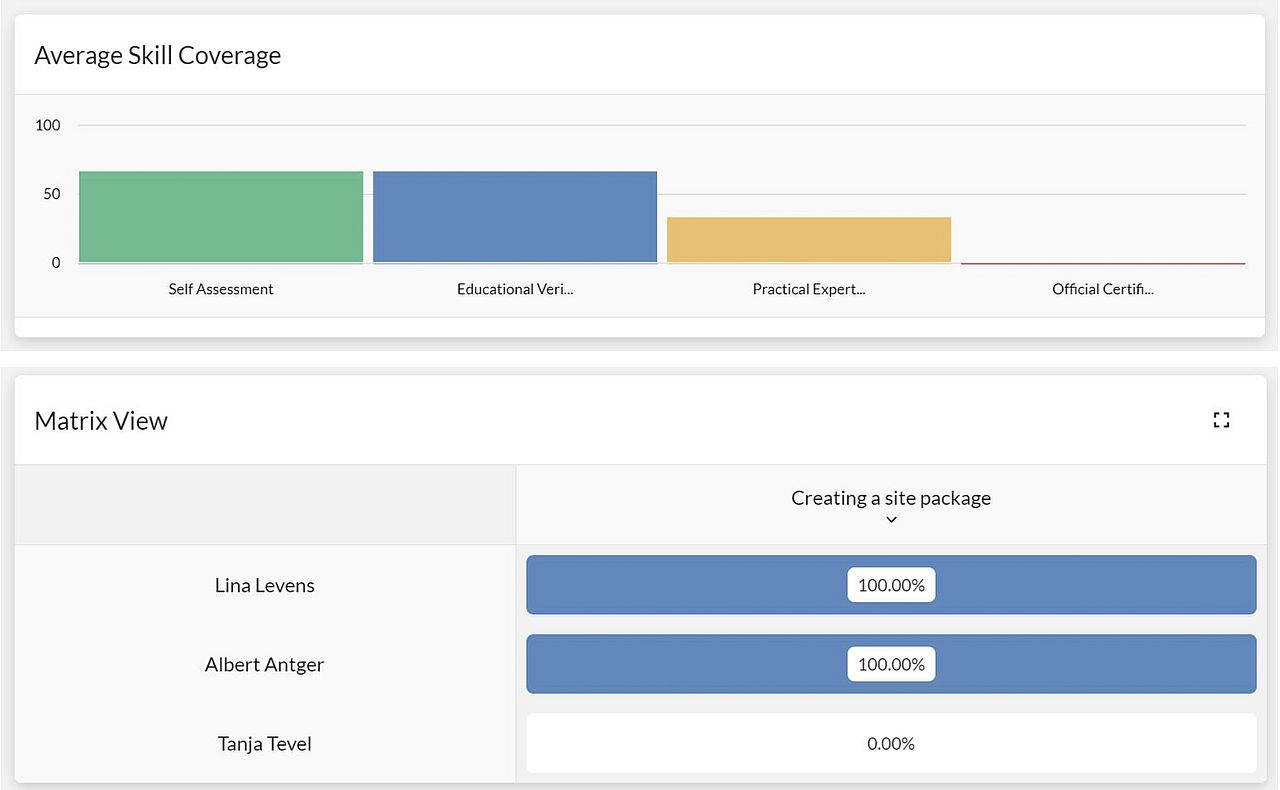Image resolution: width=1280 pixels, height=790 pixels.
Task: Open Tanja Tevel row name
Action: click(x=265, y=744)
